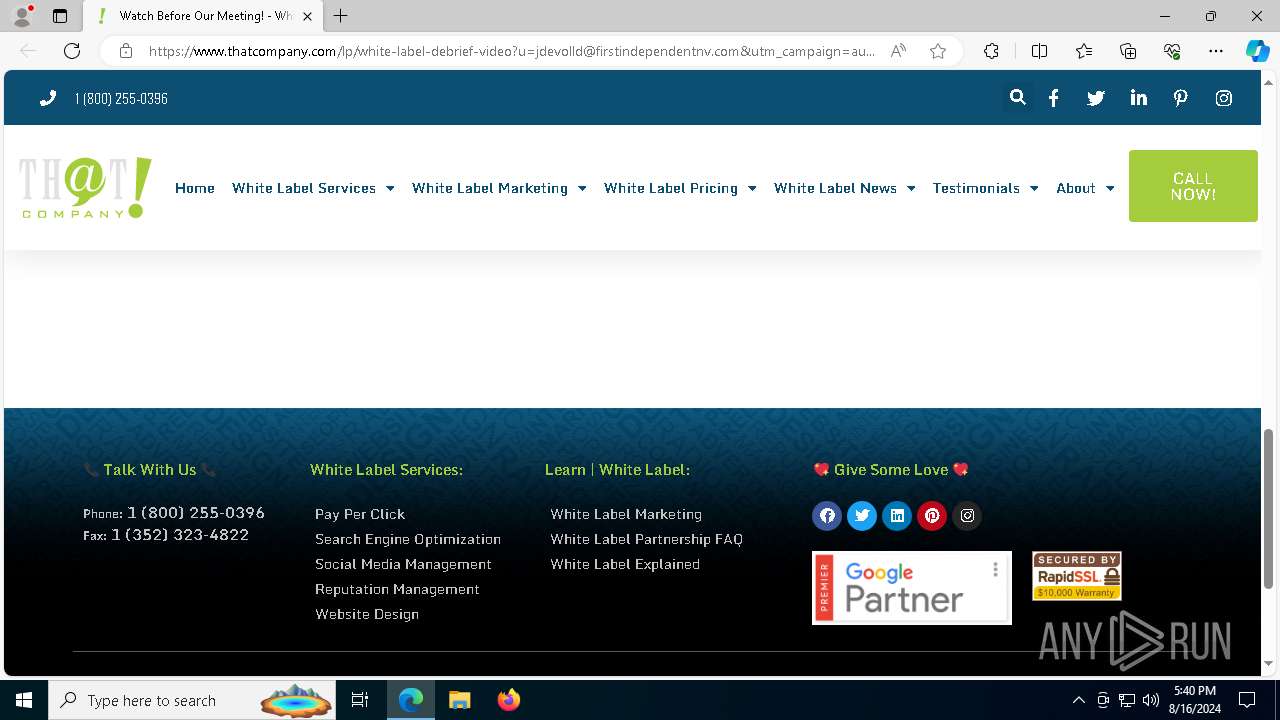Open the notification center icon
The height and width of the screenshot is (720, 1280).
(1247, 700)
